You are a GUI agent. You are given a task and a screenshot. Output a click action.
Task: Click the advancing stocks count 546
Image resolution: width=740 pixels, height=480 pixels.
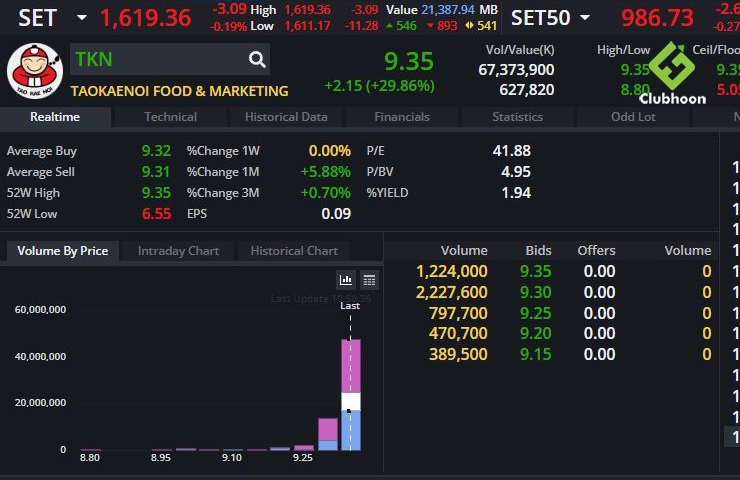click(x=406, y=25)
